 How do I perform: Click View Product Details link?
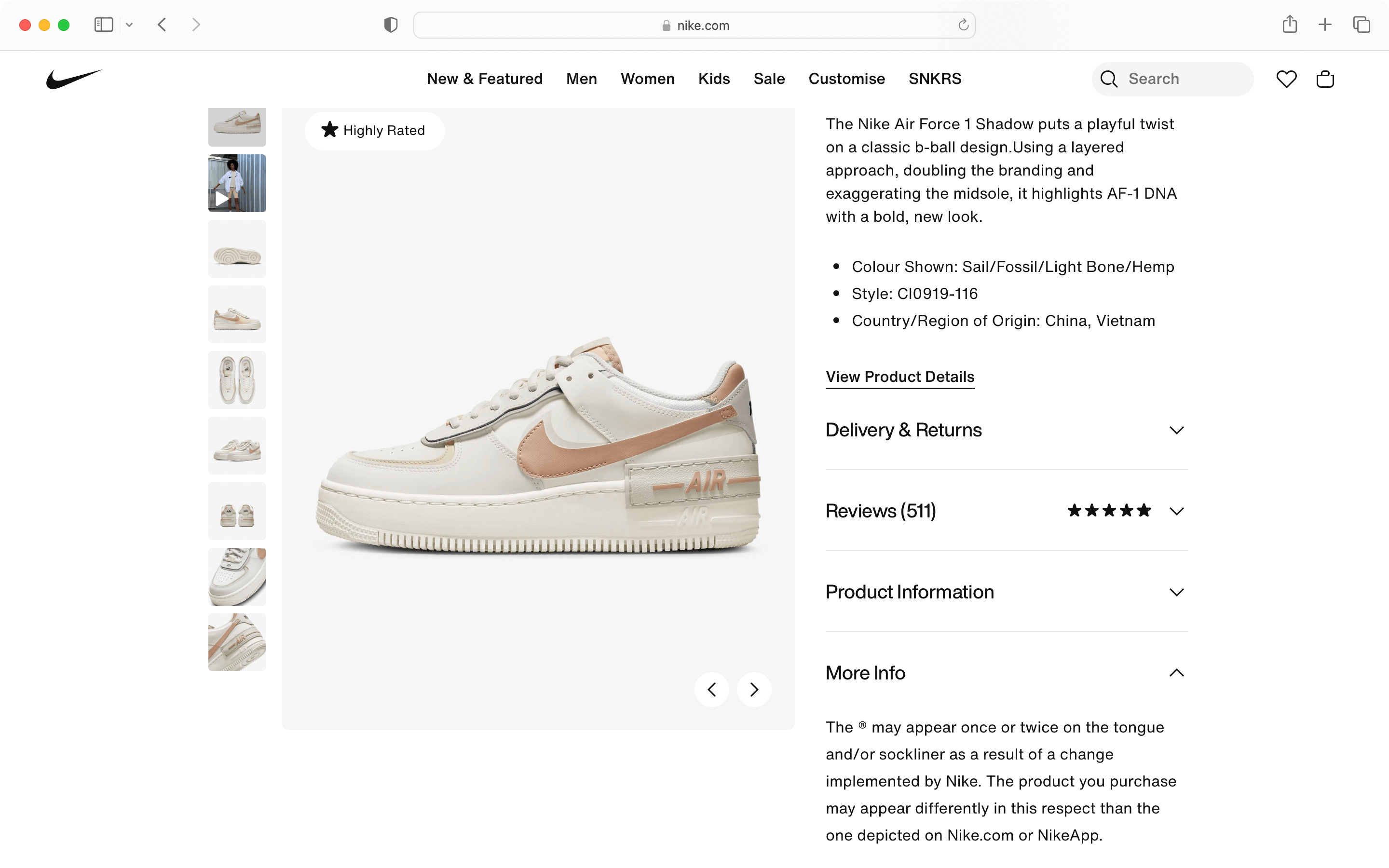[x=900, y=377]
